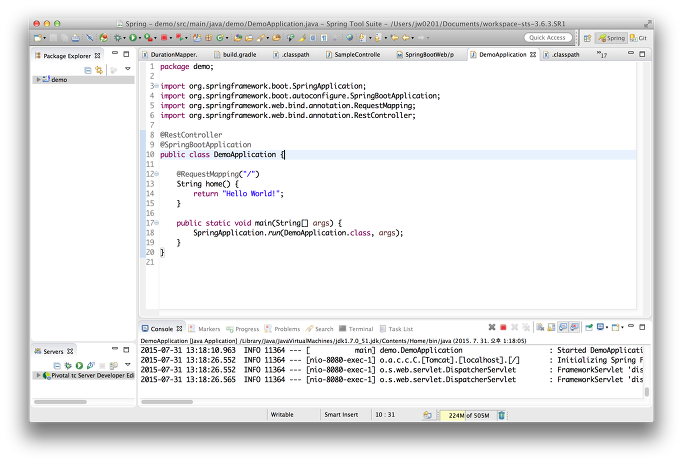
Task: Click Remove Launch (X) in Console toolbar
Action: click(x=514, y=327)
